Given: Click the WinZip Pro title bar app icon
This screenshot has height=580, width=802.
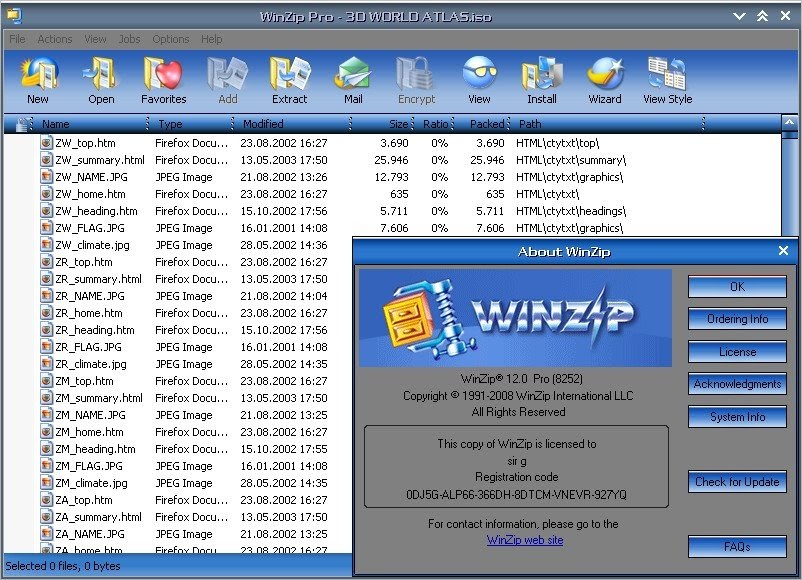Looking at the screenshot, I should tap(14, 16).
